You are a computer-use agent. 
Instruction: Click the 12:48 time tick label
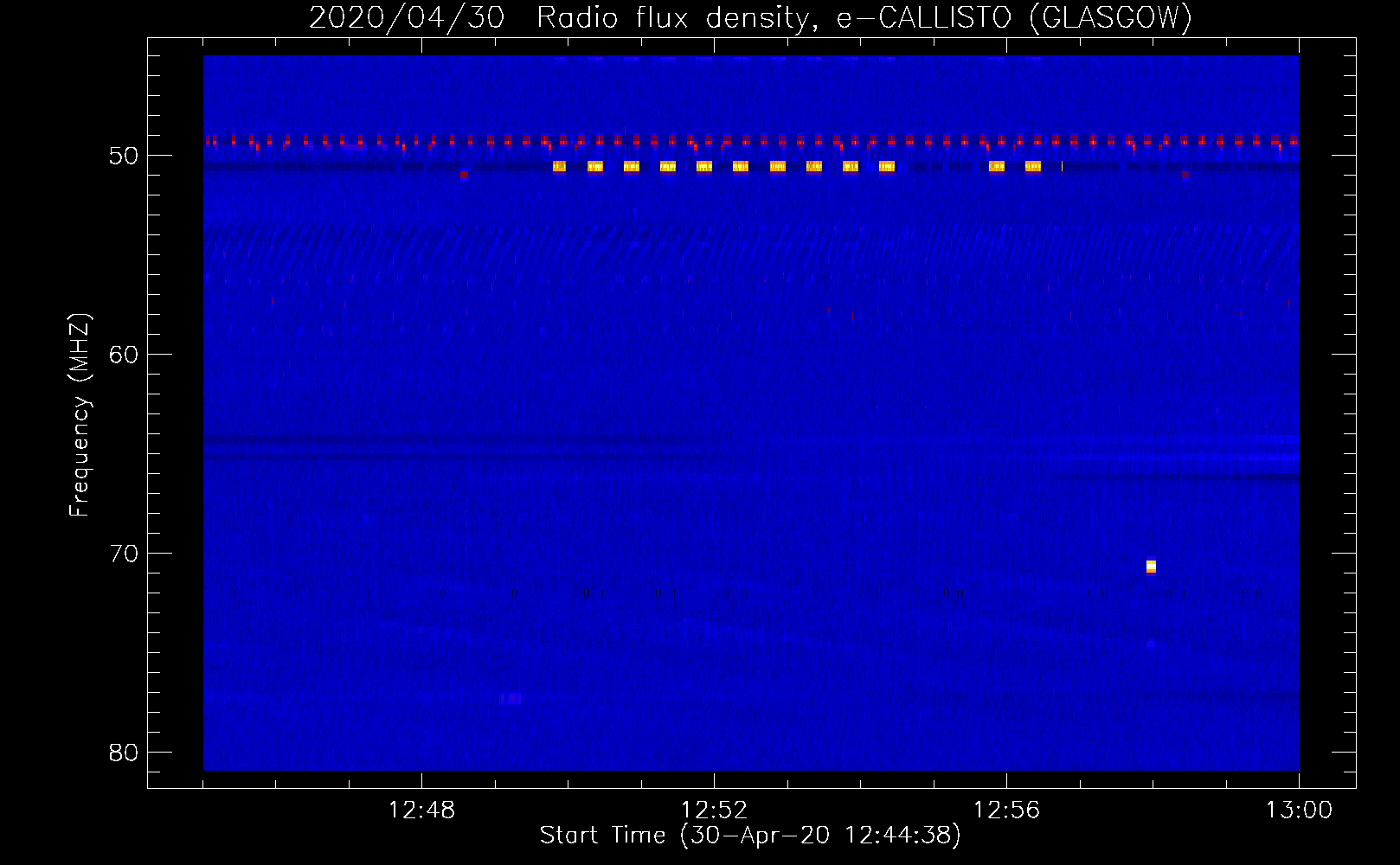[x=421, y=811]
